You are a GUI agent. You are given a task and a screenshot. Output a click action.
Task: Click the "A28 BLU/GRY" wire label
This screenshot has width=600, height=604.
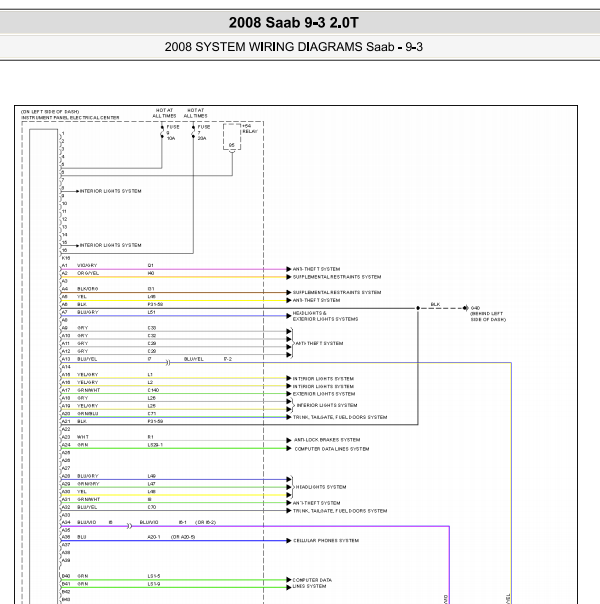pyautogui.click(x=80, y=476)
